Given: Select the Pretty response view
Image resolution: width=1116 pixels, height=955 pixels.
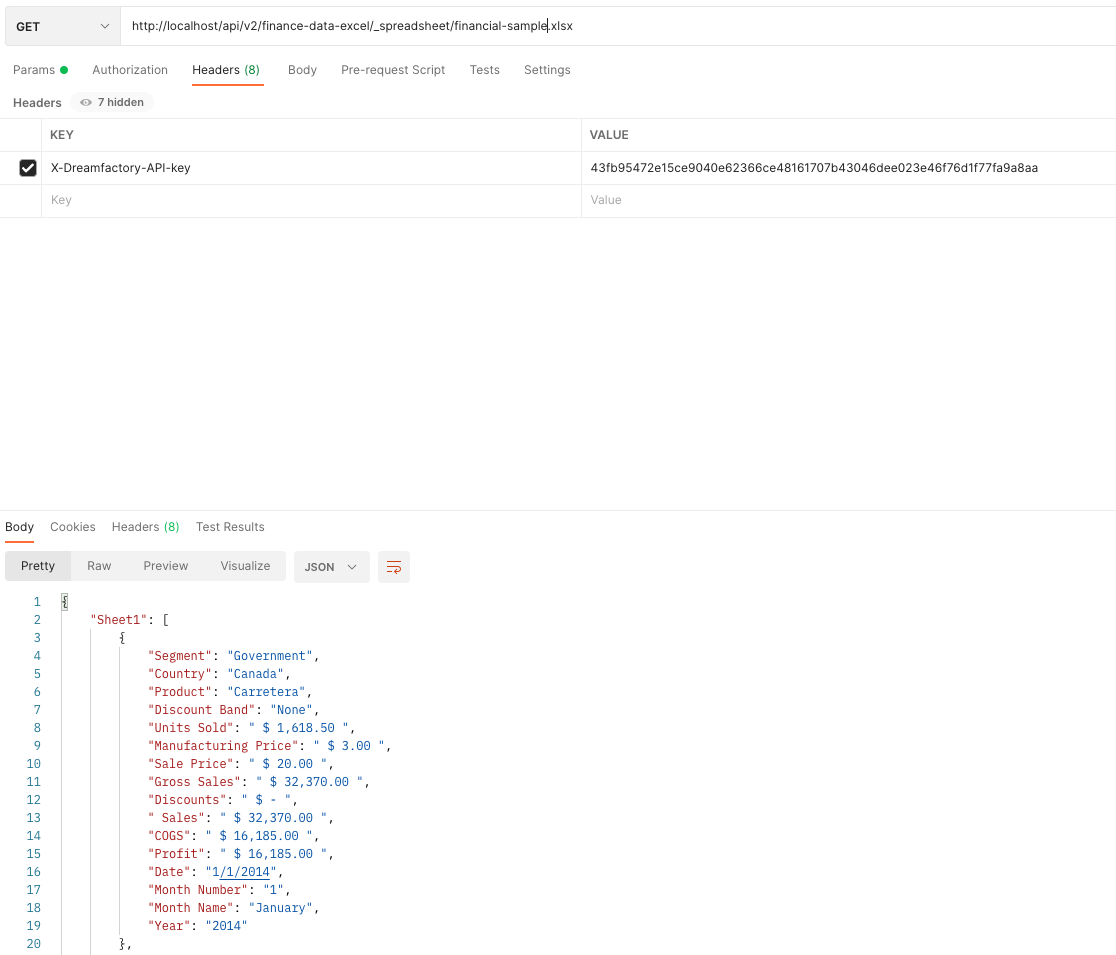Looking at the screenshot, I should [37, 566].
